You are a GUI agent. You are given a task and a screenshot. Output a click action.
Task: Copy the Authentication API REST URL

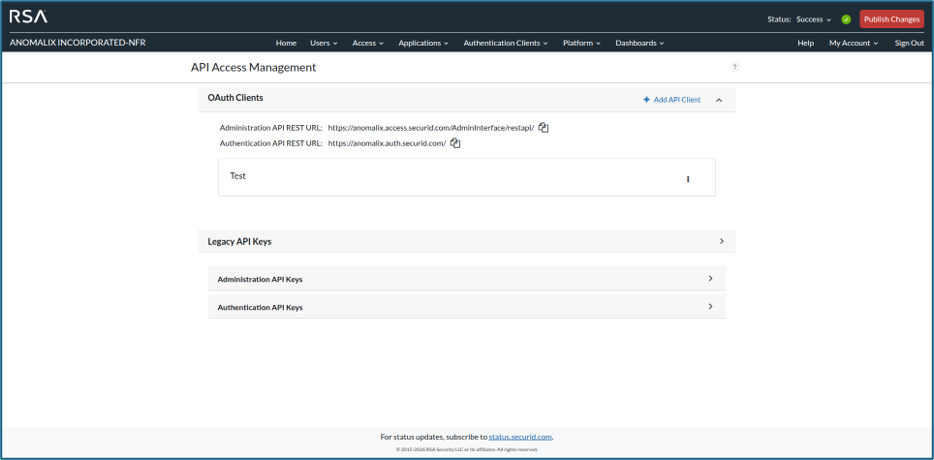pos(456,143)
